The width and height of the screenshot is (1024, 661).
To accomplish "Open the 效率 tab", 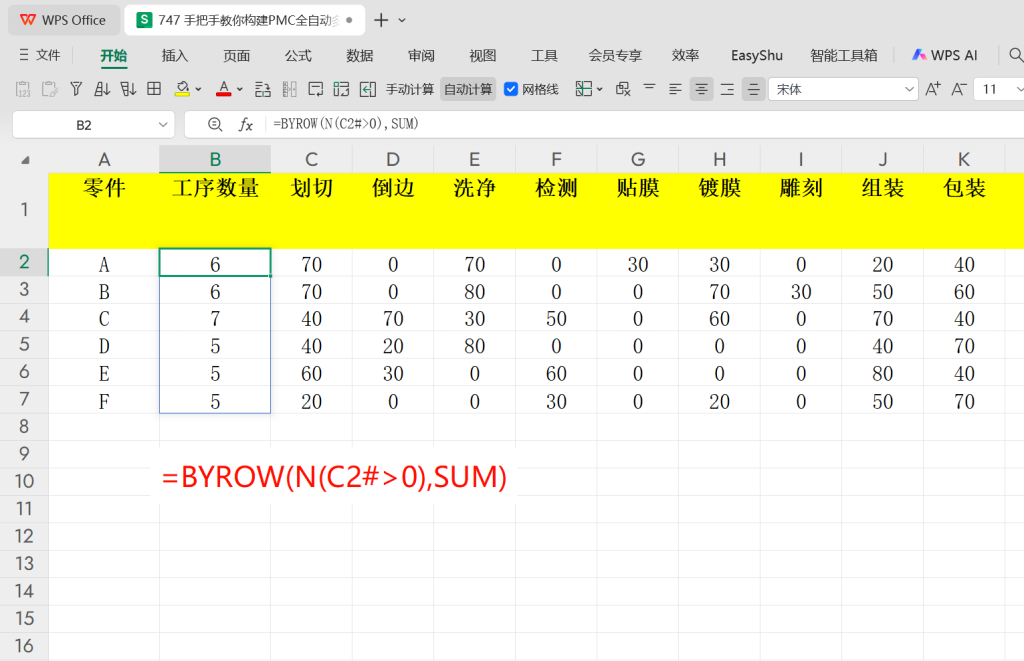I will [x=686, y=56].
